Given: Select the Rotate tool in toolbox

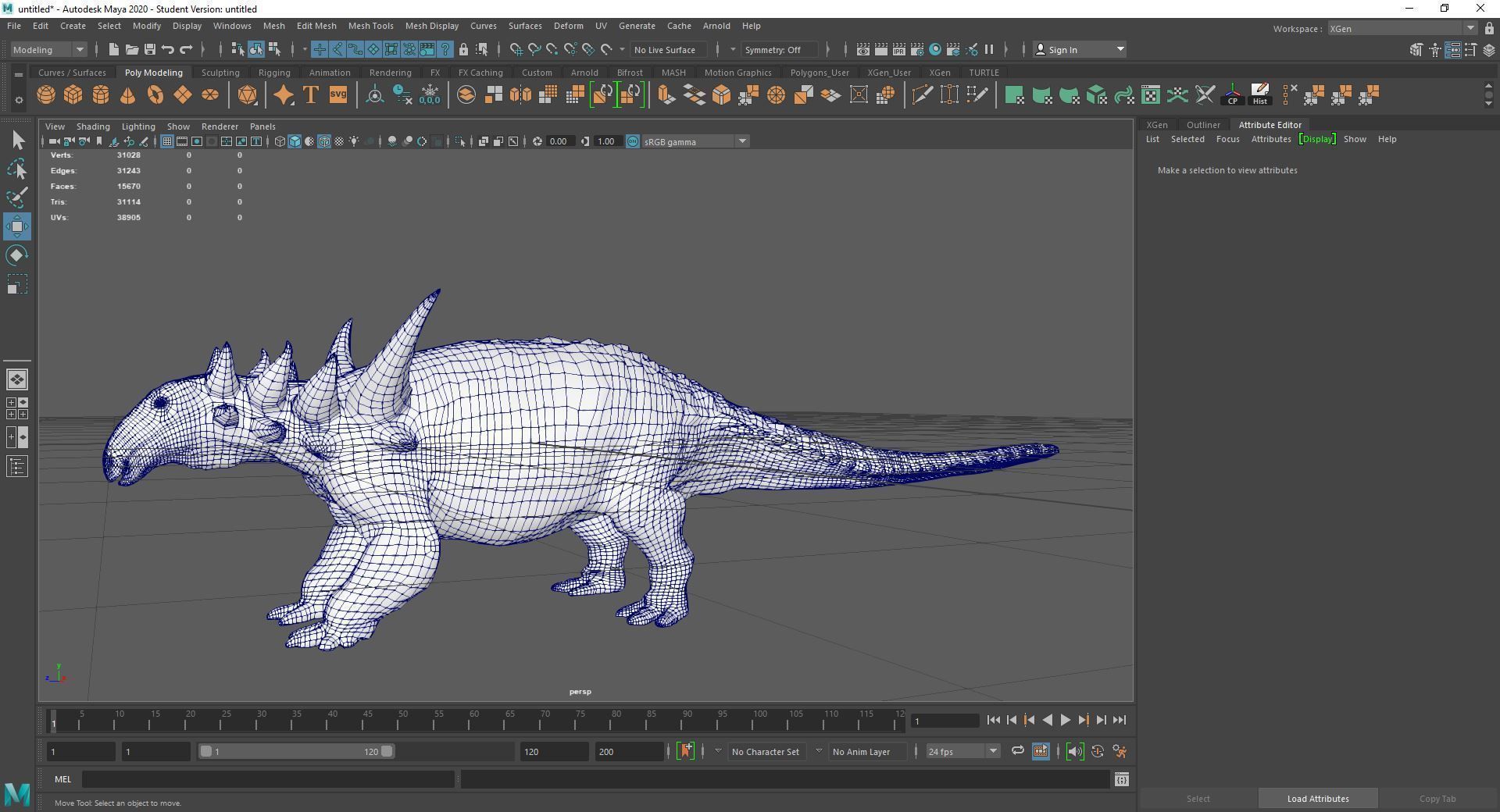Looking at the screenshot, I should point(17,255).
